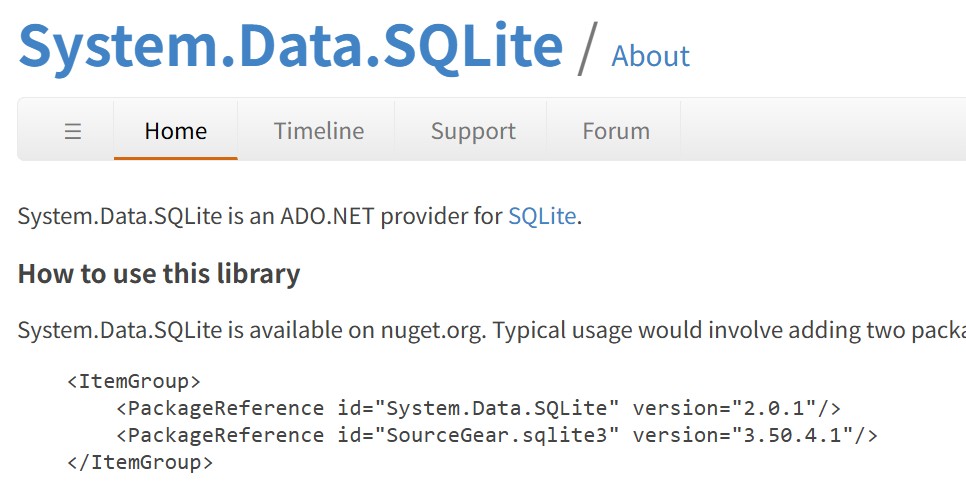Click the closing </ItemGroup> code line
This screenshot has width=966, height=488.
[139, 462]
